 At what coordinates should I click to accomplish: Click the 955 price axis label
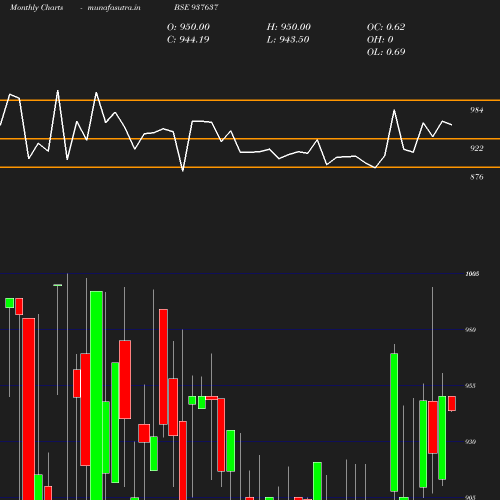click(471, 386)
